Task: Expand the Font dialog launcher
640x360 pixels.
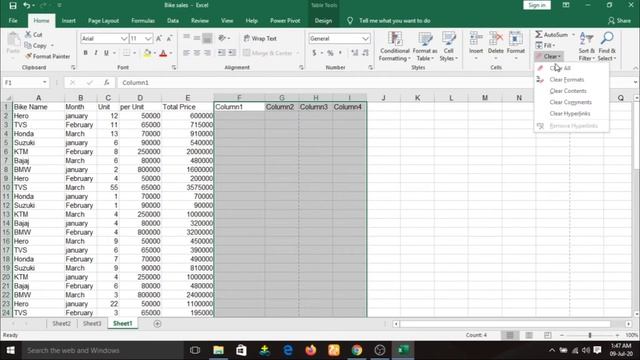Action: click(x=174, y=67)
